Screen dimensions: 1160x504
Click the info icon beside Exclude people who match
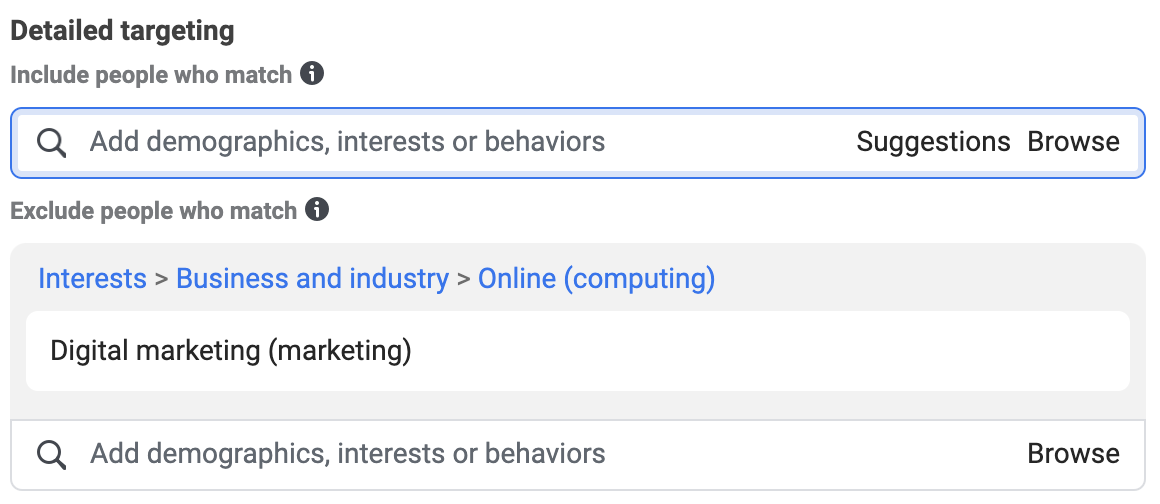click(x=317, y=210)
